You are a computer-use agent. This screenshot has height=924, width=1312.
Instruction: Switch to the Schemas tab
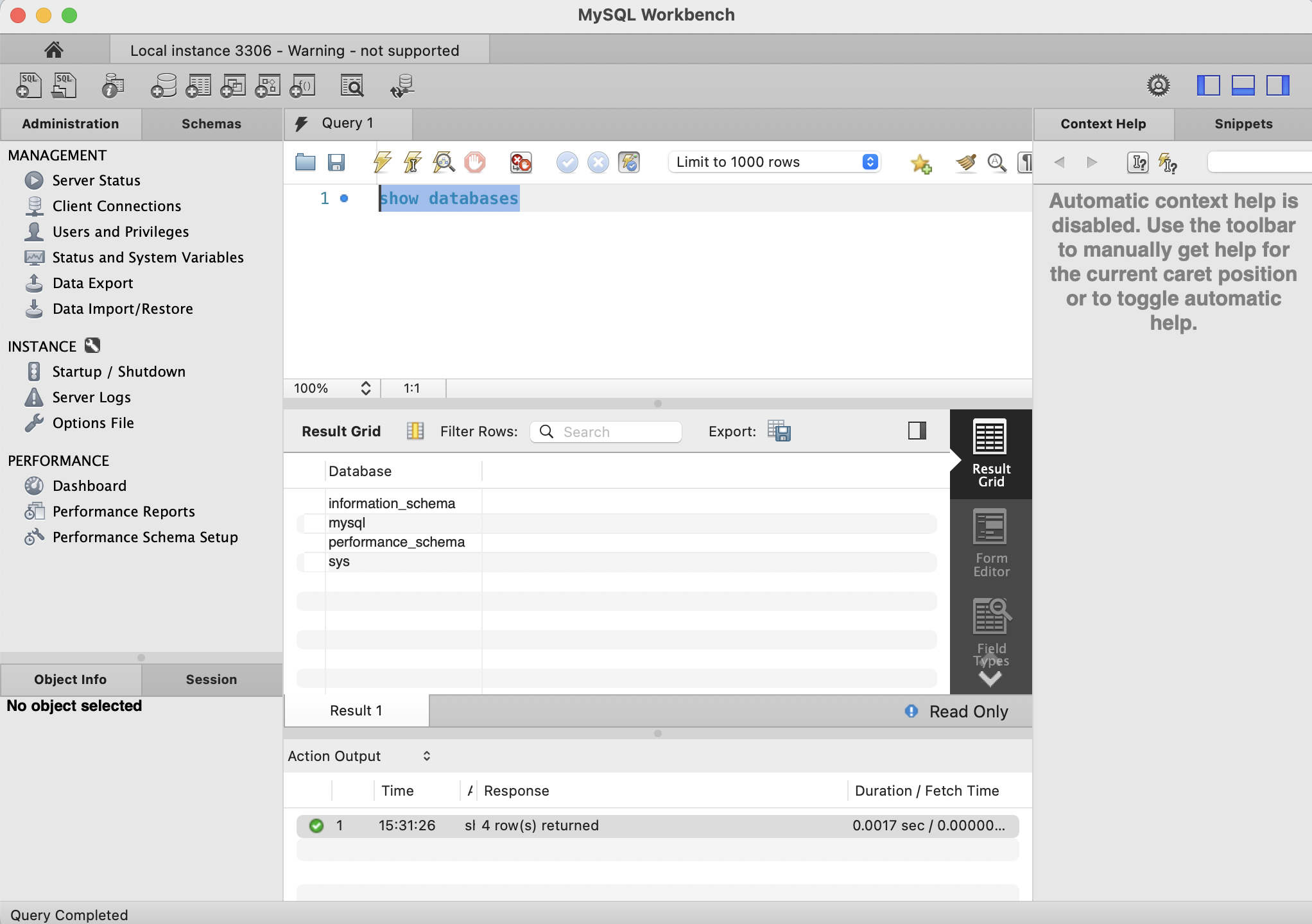tap(211, 124)
